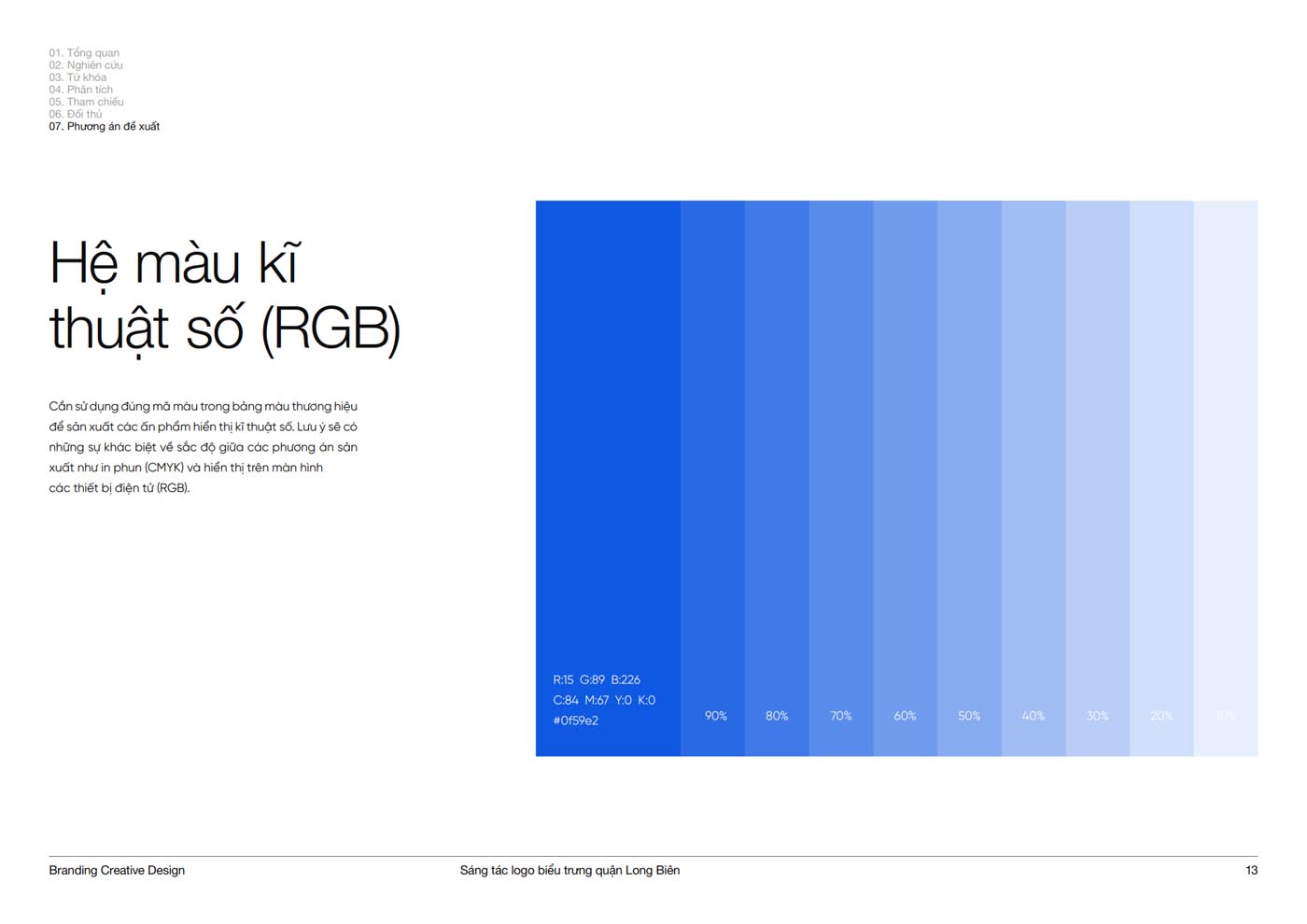Screen dimensions: 1307x924
Task: Choose the 80% blue tint swatch
Action: click(777, 478)
